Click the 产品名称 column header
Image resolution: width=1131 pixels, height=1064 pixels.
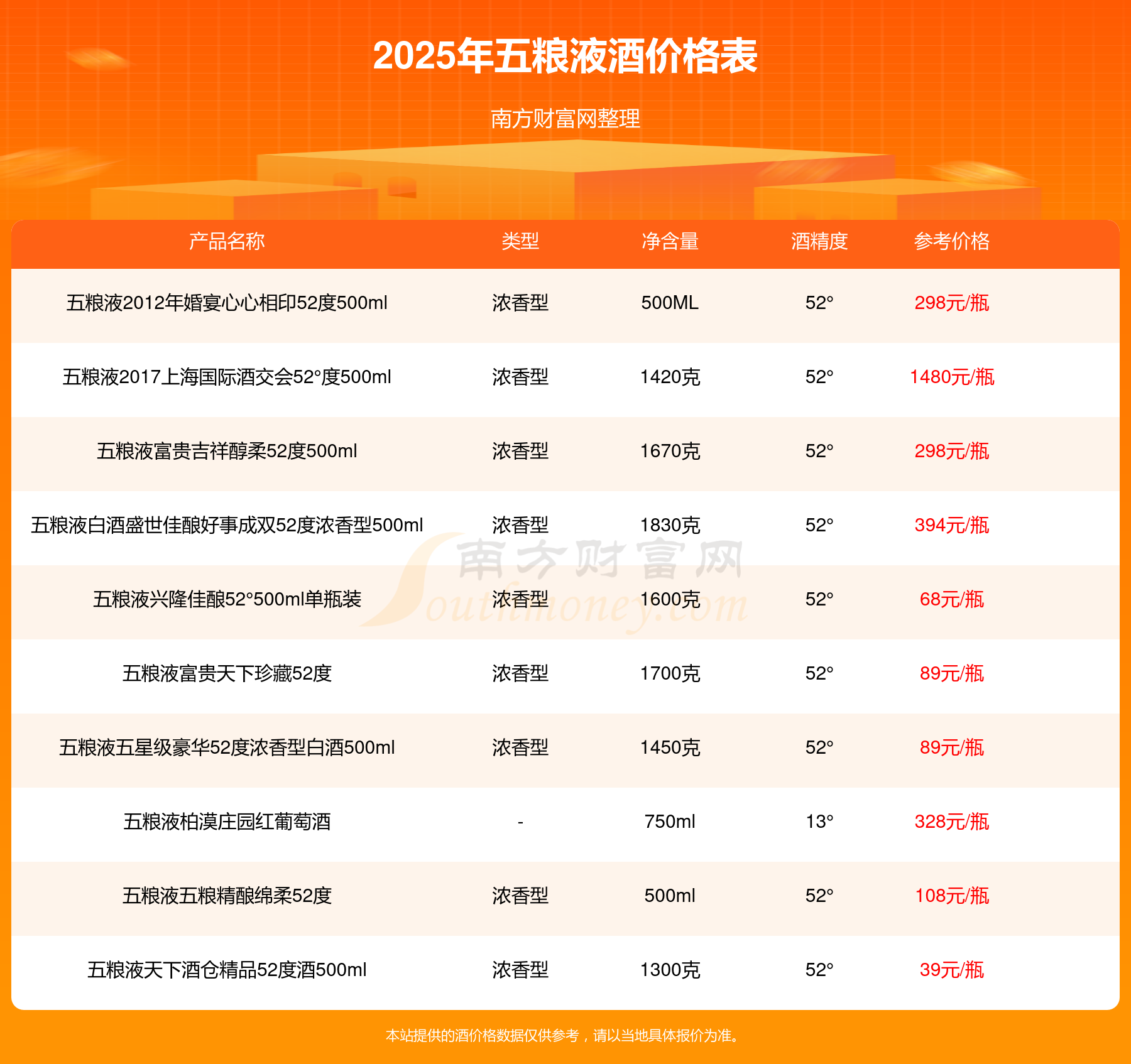[227, 241]
